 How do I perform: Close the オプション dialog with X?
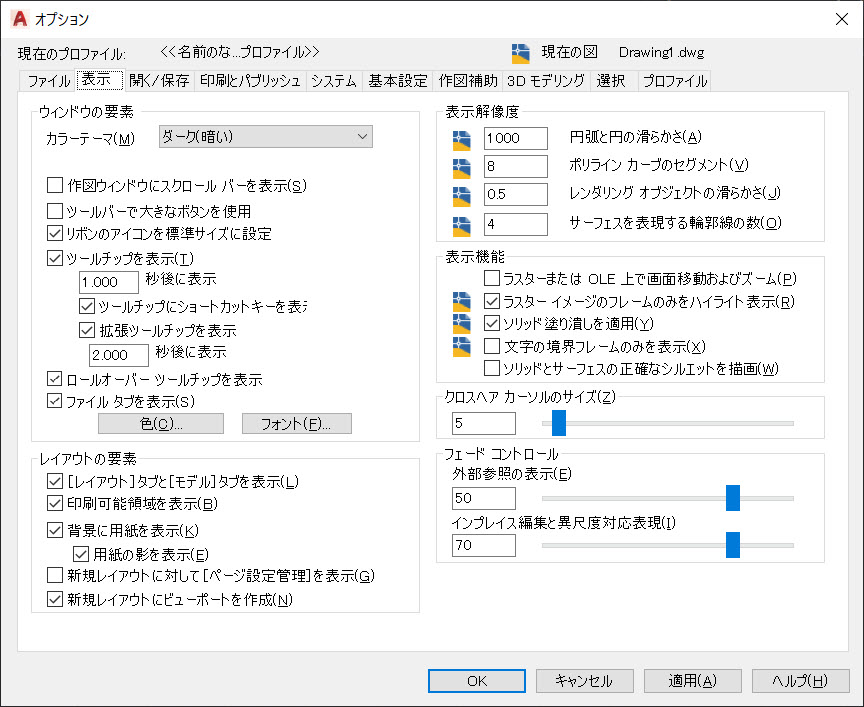pyautogui.click(x=841, y=19)
